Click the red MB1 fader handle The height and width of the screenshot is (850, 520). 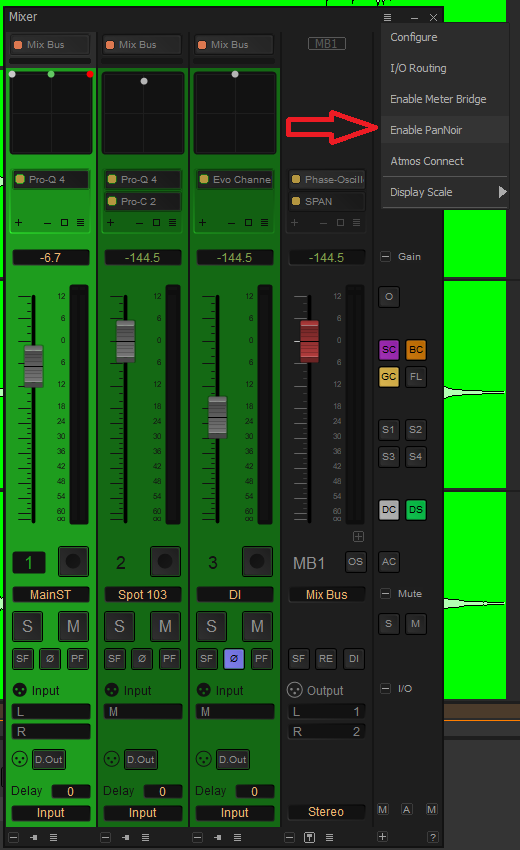pos(310,342)
